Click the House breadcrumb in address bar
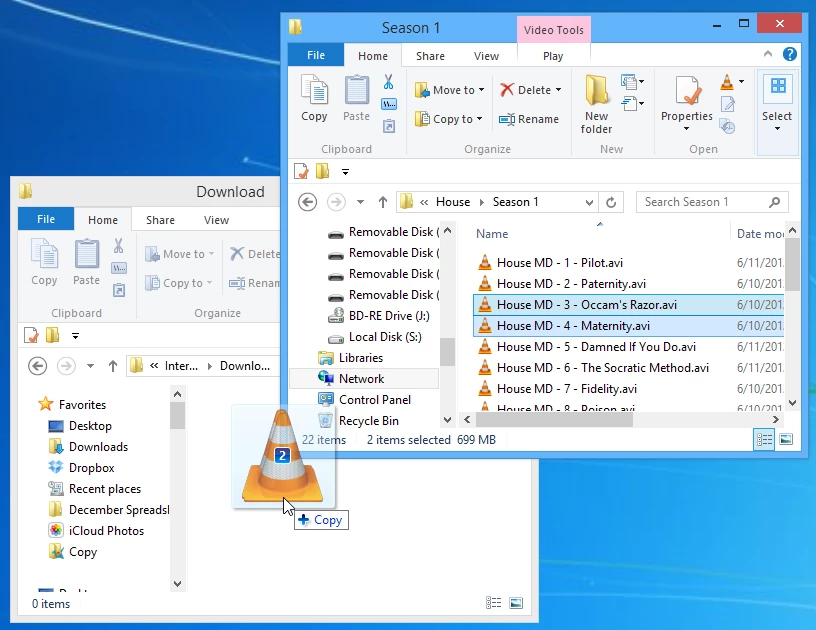This screenshot has height=630, width=816. click(x=453, y=202)
